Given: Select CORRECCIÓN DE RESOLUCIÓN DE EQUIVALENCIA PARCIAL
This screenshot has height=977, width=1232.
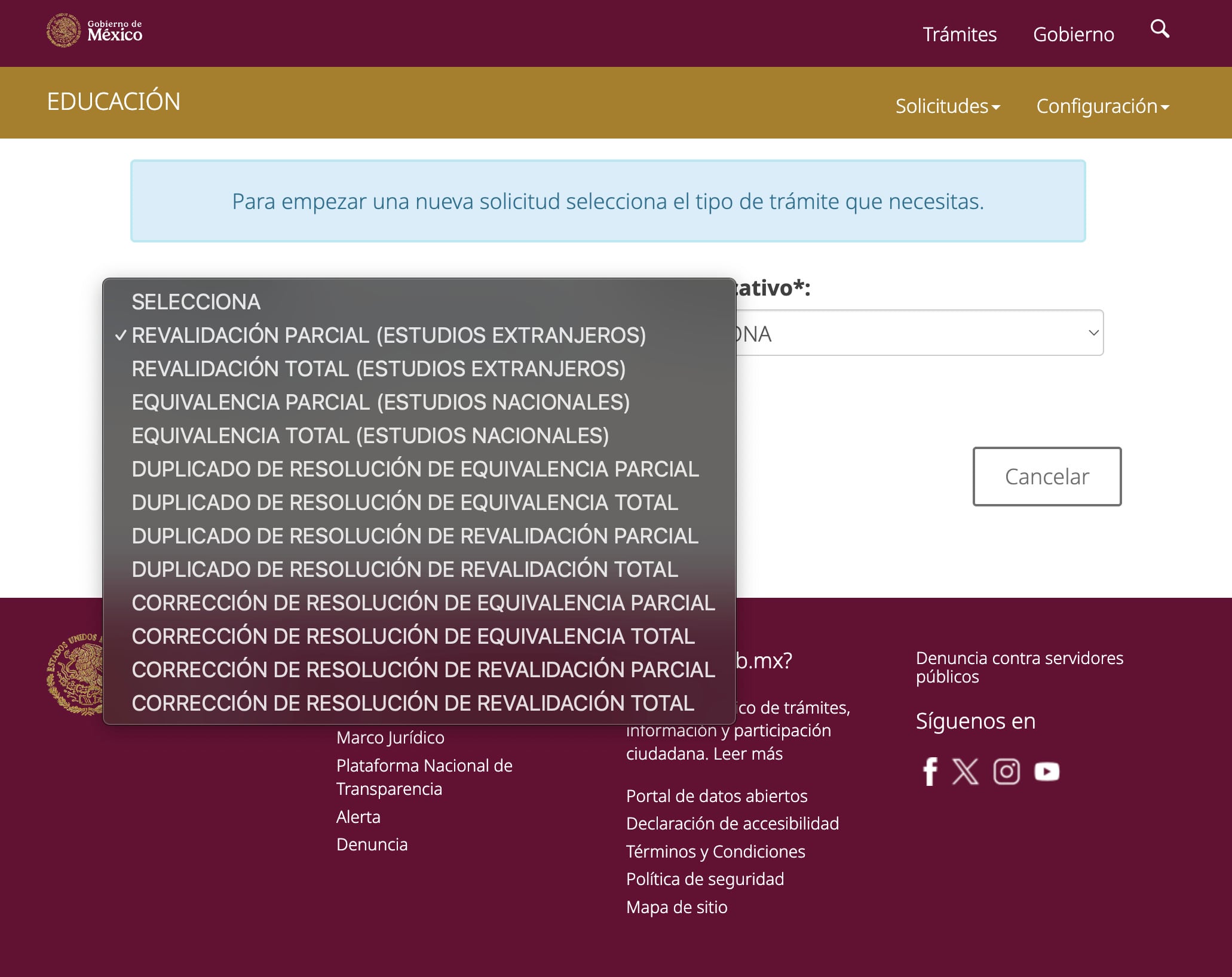Looking at the screenshot, I should point(422,602).
